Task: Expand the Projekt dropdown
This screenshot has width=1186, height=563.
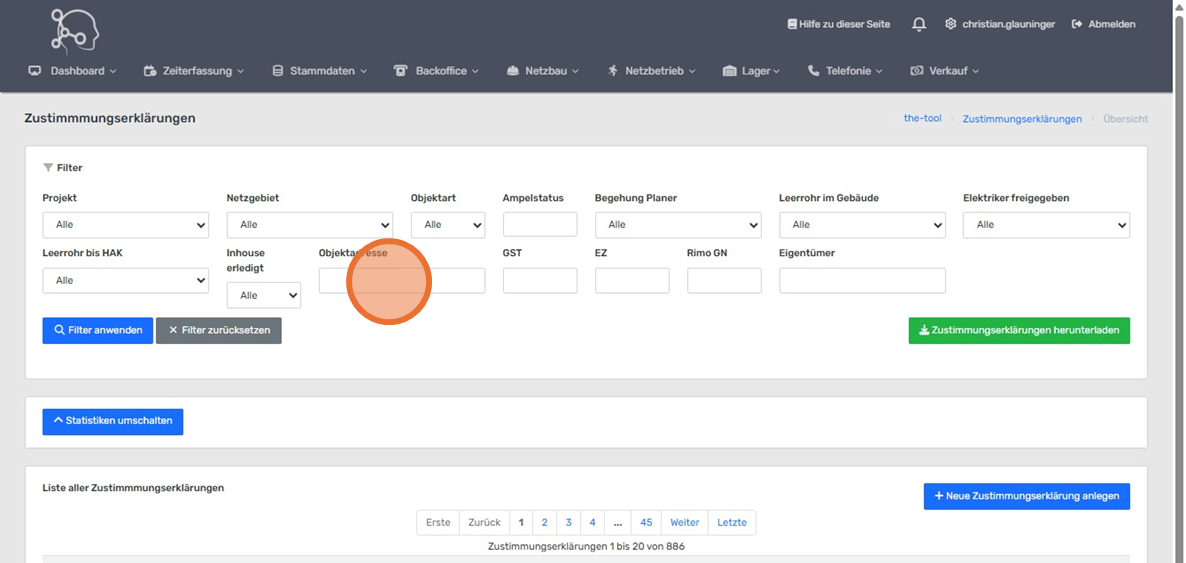Action: tap(125, 225)
